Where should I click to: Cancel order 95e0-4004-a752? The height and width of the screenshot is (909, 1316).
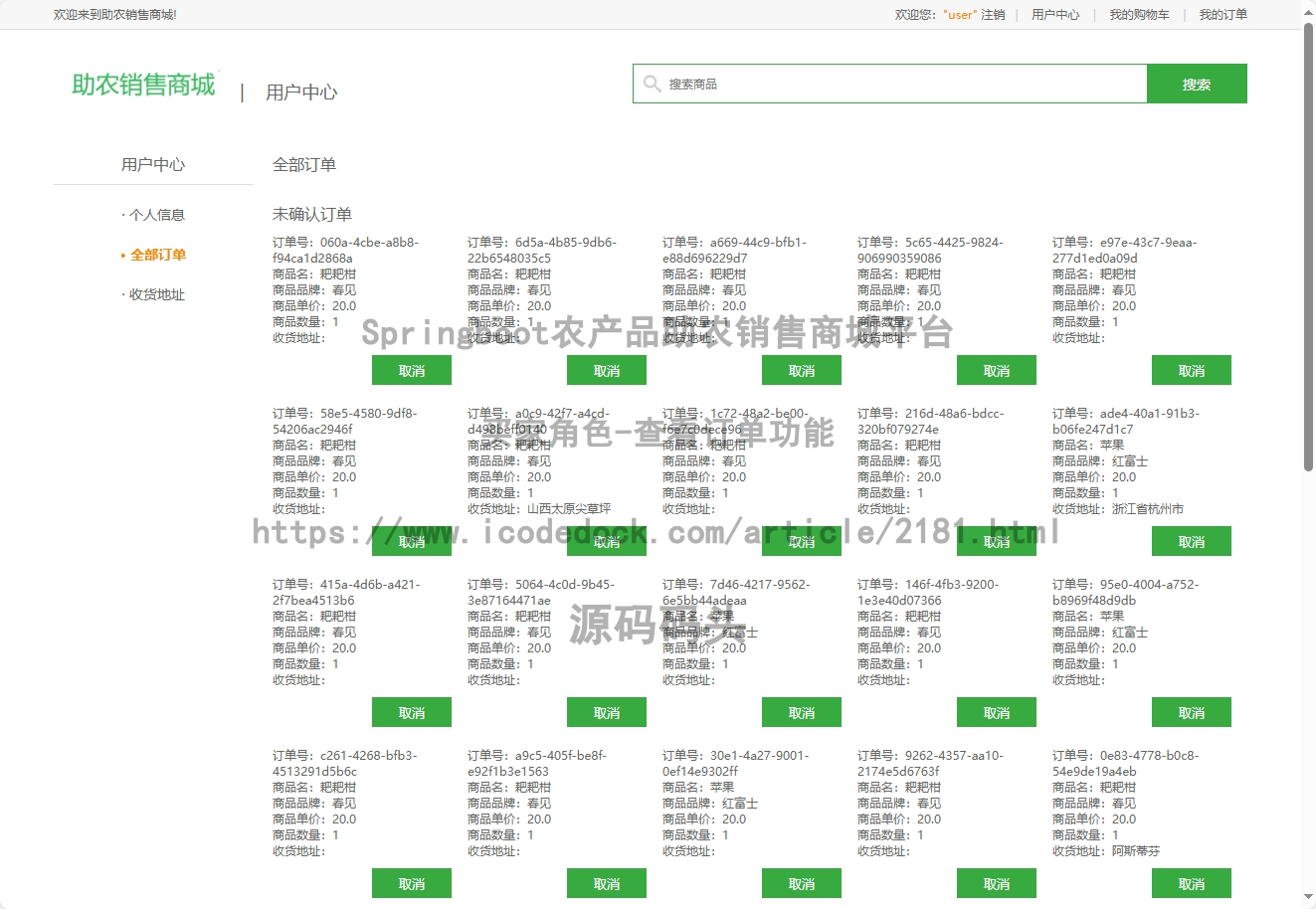tap(1192, 713)
